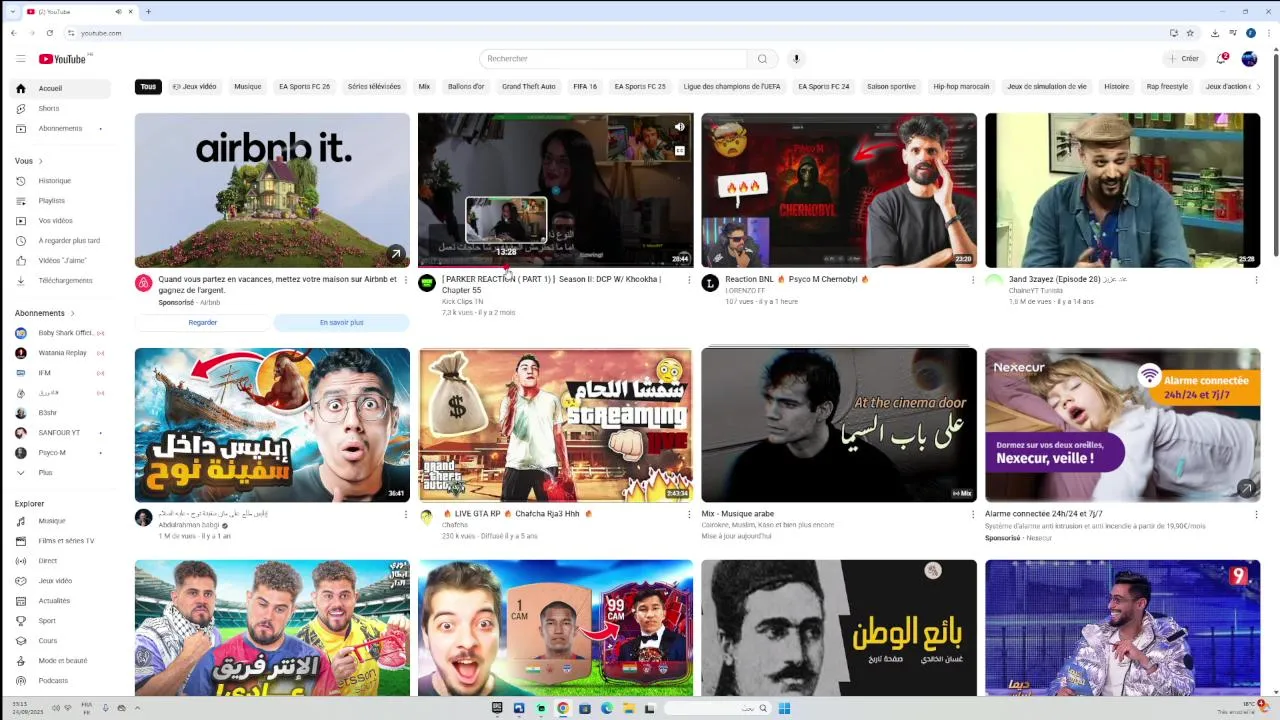
Task: Open options menu for Airbnb ad
Action: click(405, 280)
